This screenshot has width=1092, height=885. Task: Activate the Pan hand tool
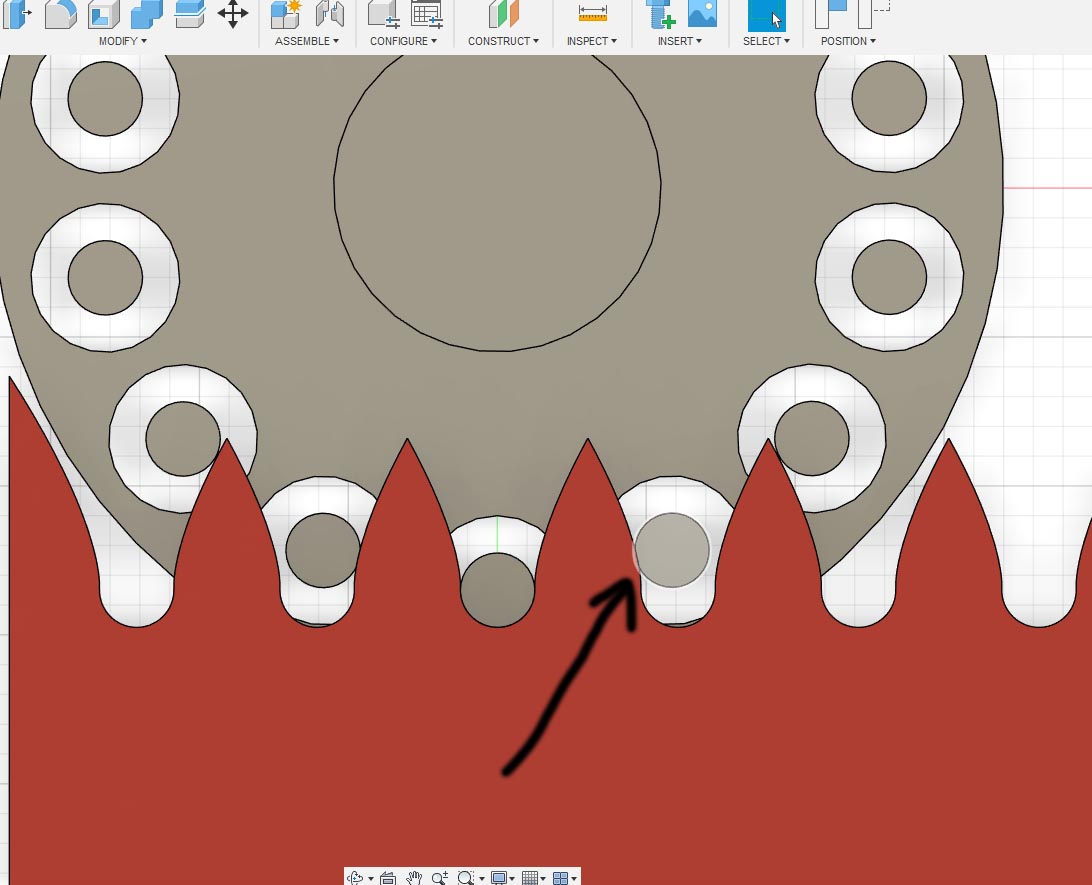414,876
